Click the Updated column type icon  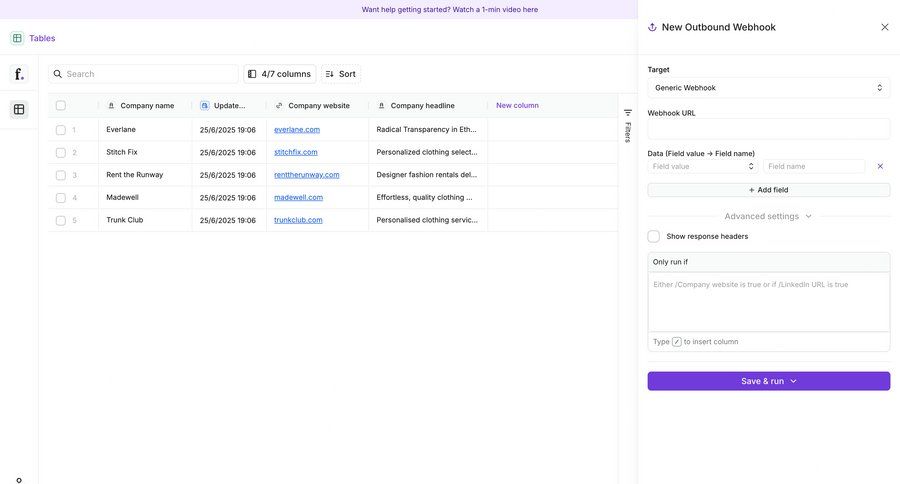click(x=205, y=106)
